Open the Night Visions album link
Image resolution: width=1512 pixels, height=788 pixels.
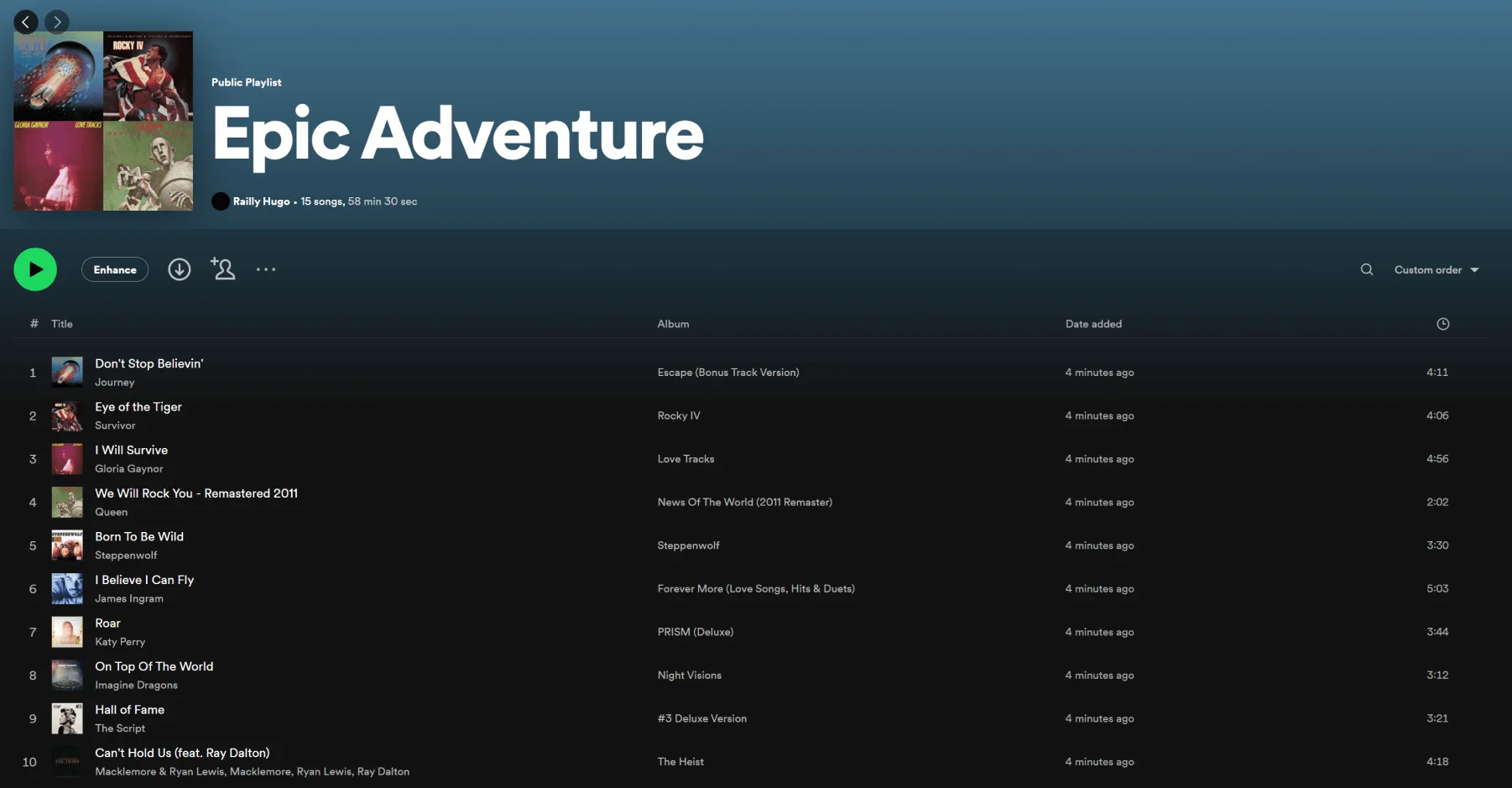[689, 676]
